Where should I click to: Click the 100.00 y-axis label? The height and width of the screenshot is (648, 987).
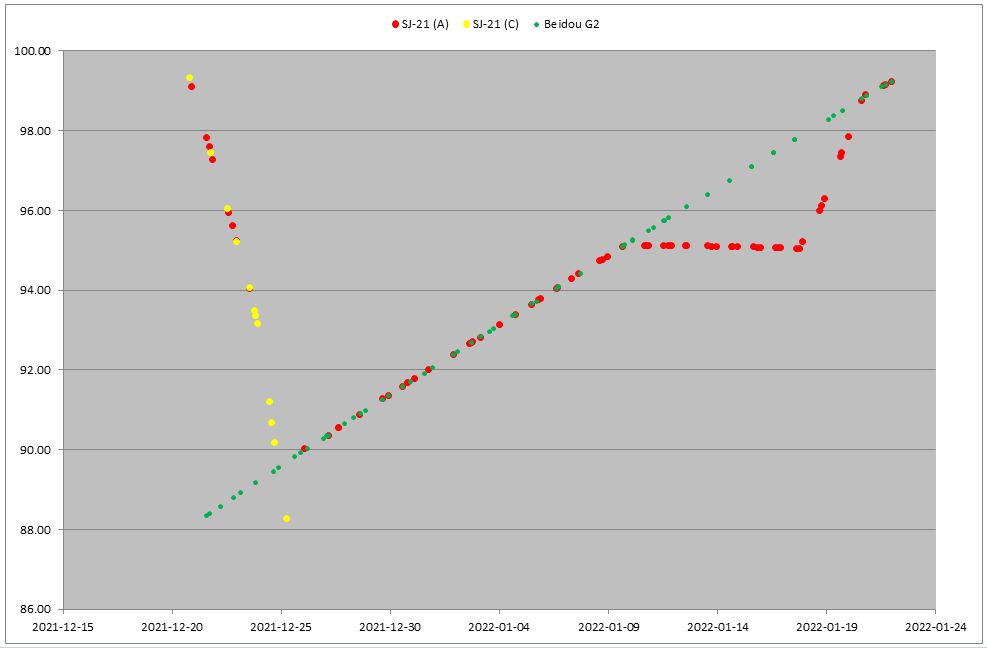pos(33,51)
